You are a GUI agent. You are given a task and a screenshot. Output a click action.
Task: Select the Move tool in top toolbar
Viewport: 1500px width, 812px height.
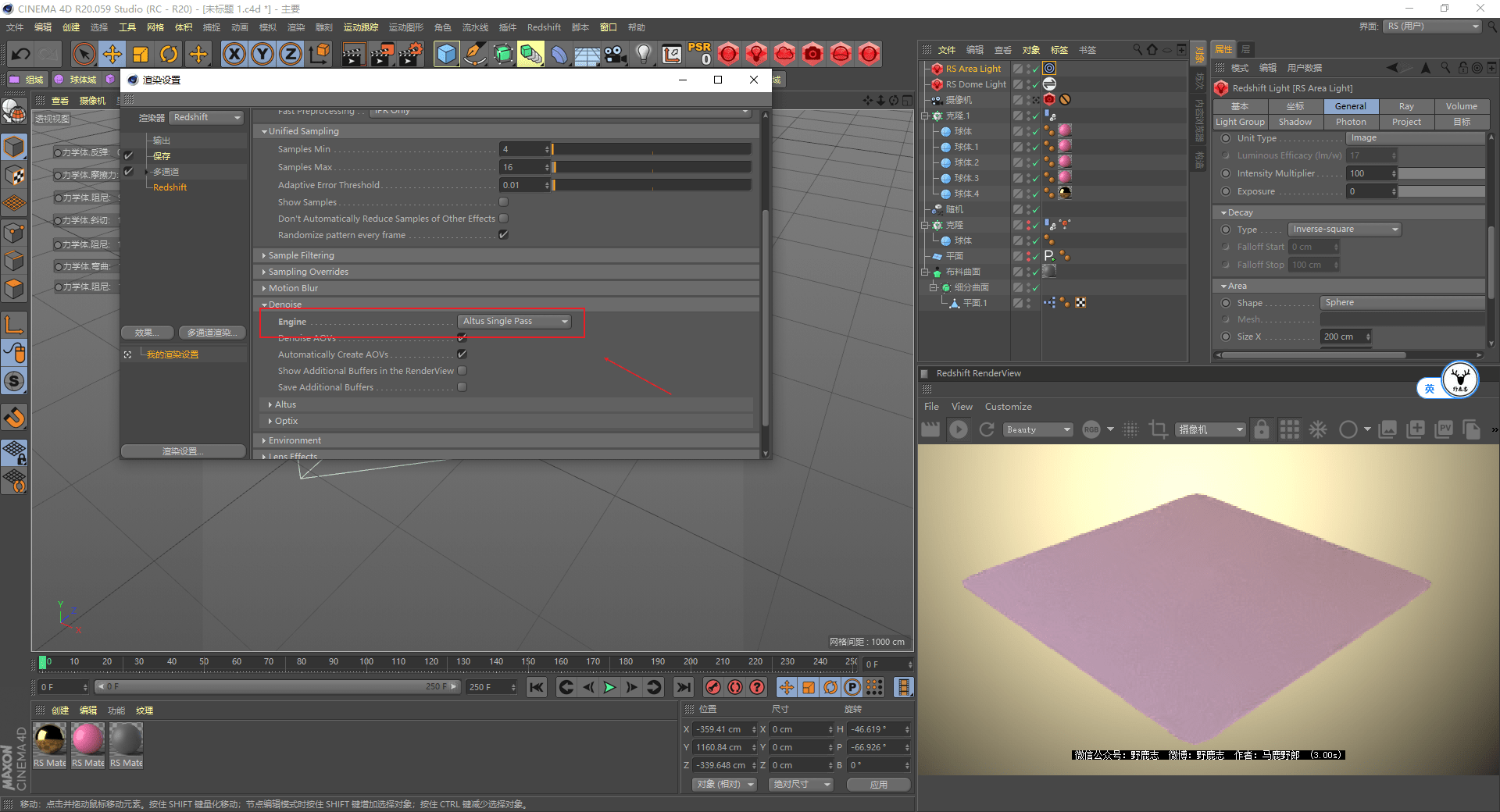(x=112, y=54)
